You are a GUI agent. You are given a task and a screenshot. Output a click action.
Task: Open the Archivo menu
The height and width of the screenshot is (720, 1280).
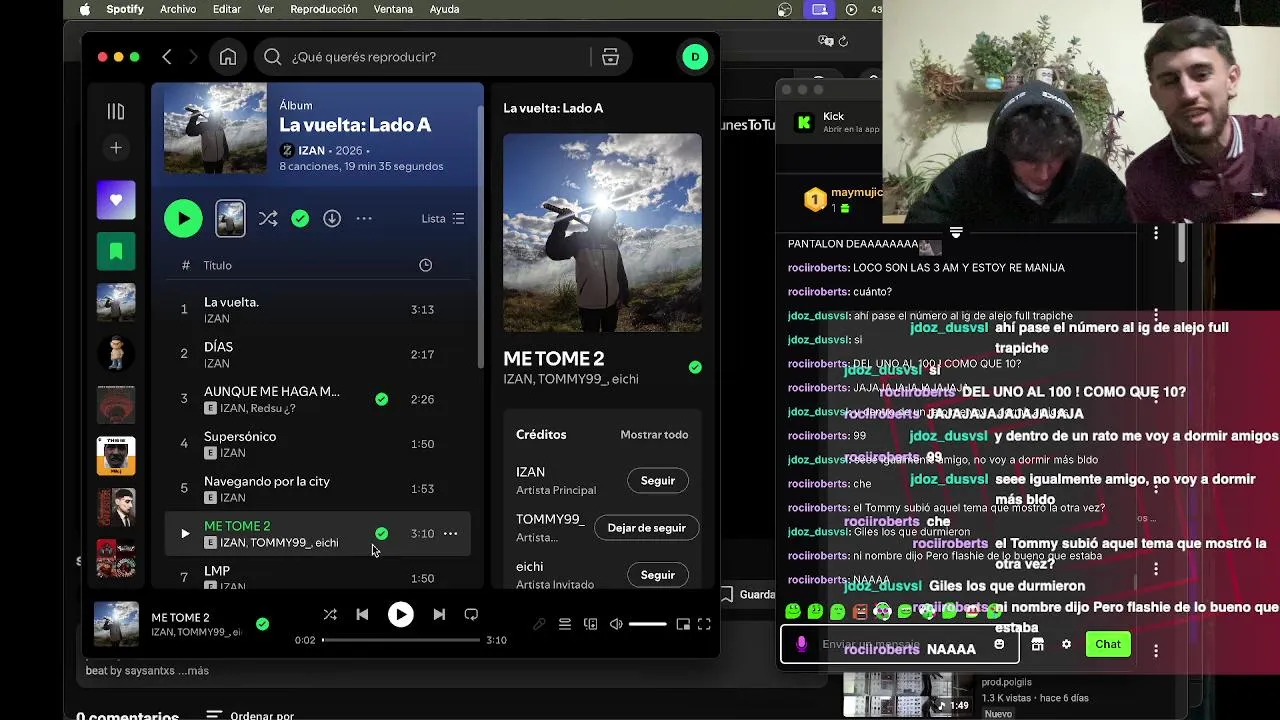178,9
